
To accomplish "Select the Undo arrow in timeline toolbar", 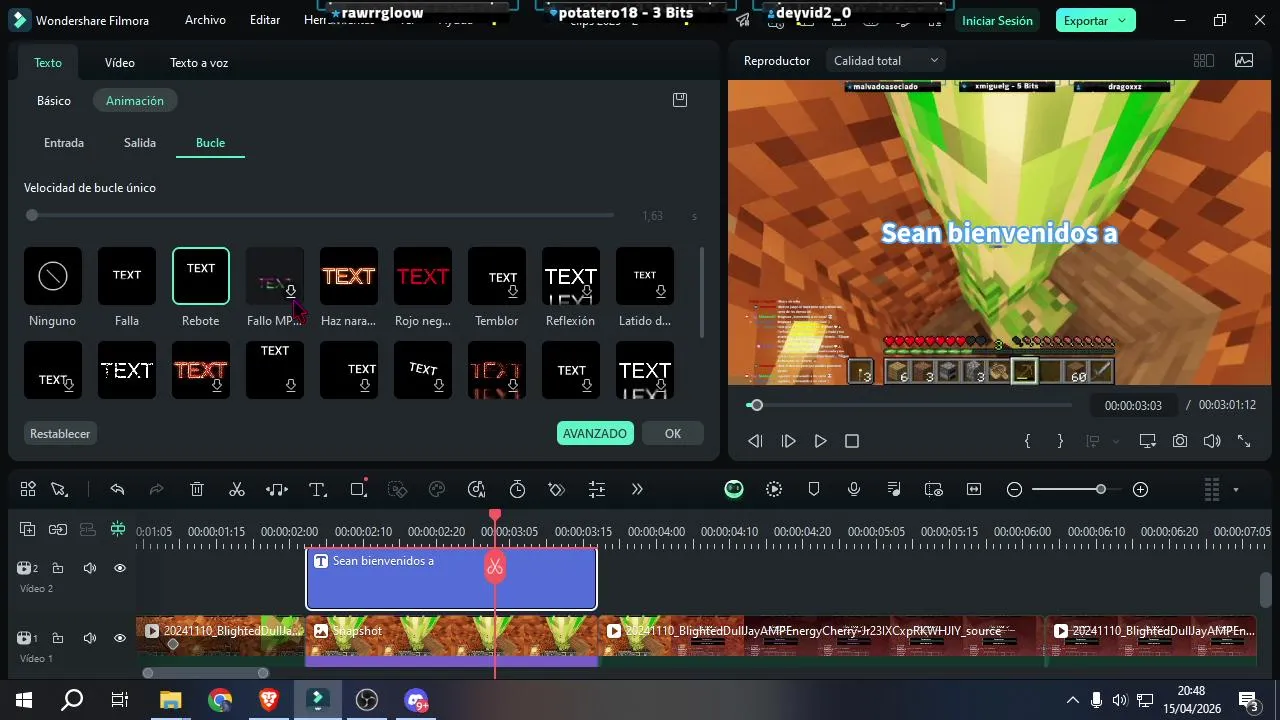I will point(117,489).
